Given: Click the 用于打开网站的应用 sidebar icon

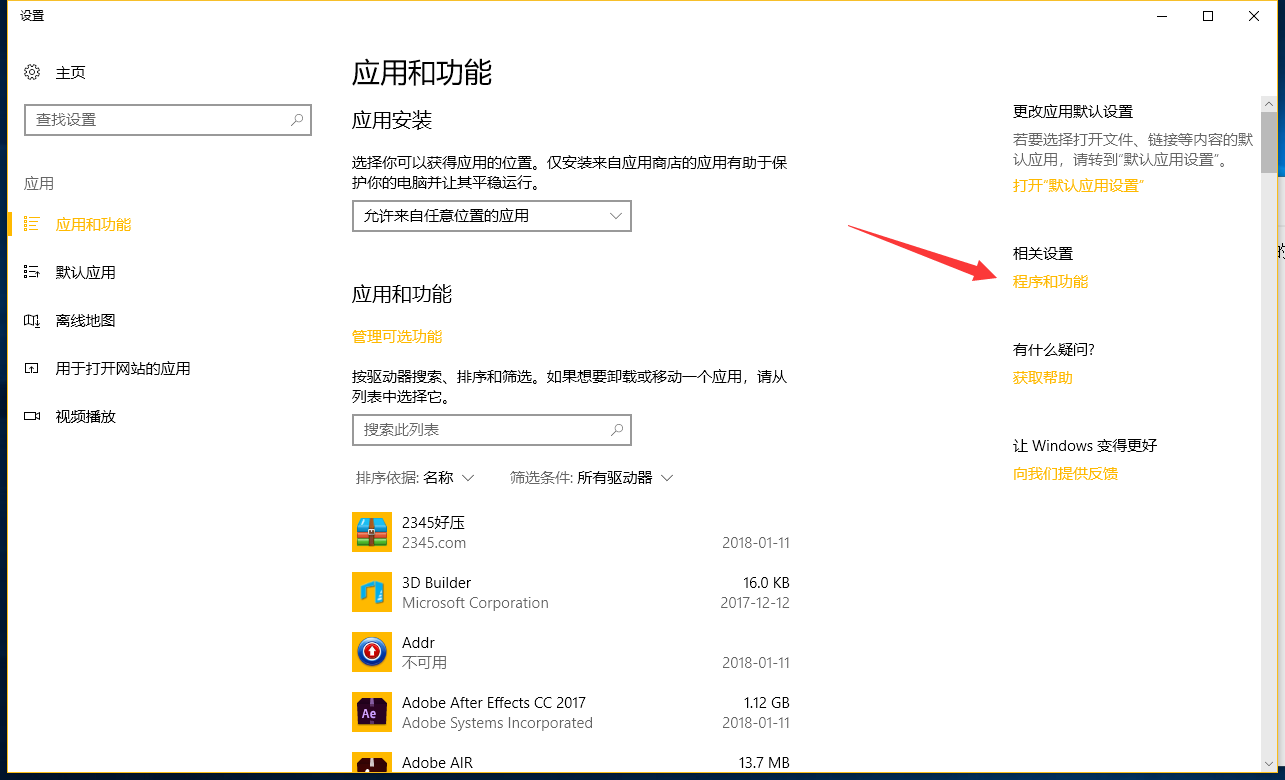Looking at the screenshot, I should coord(32,368).
